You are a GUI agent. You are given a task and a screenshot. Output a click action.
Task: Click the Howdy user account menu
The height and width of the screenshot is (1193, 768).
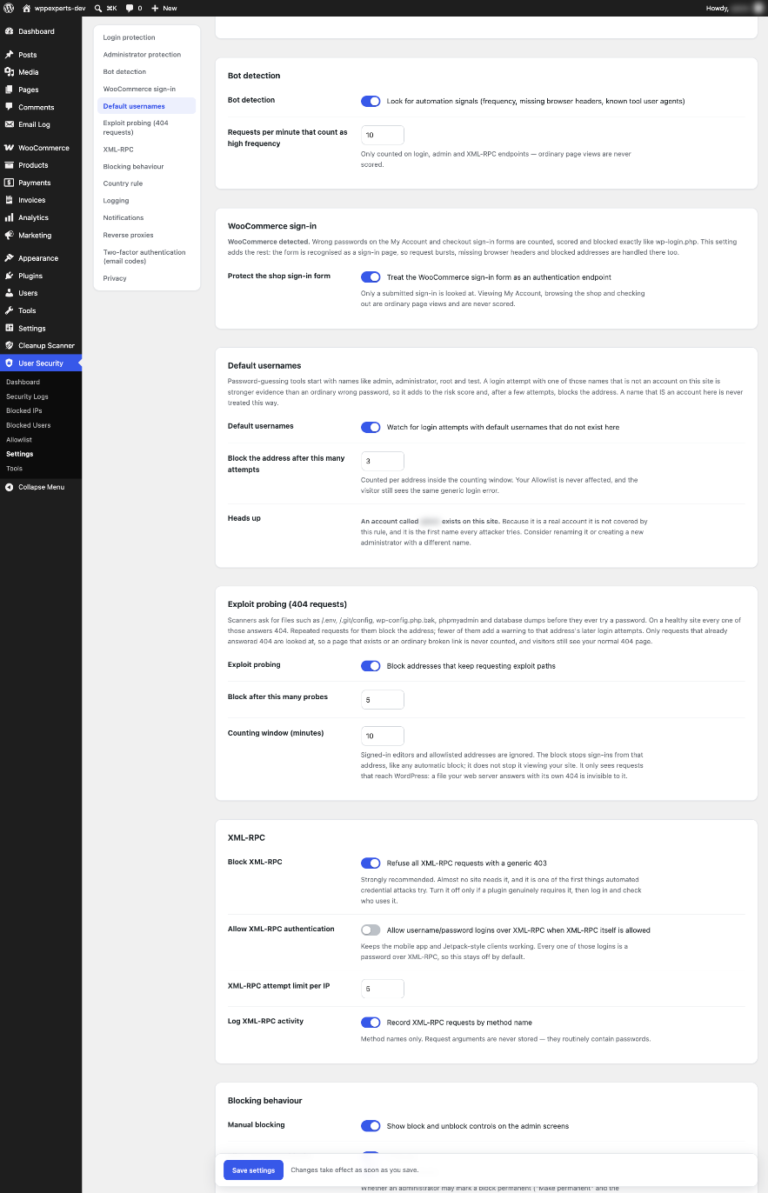coord(735,8)
